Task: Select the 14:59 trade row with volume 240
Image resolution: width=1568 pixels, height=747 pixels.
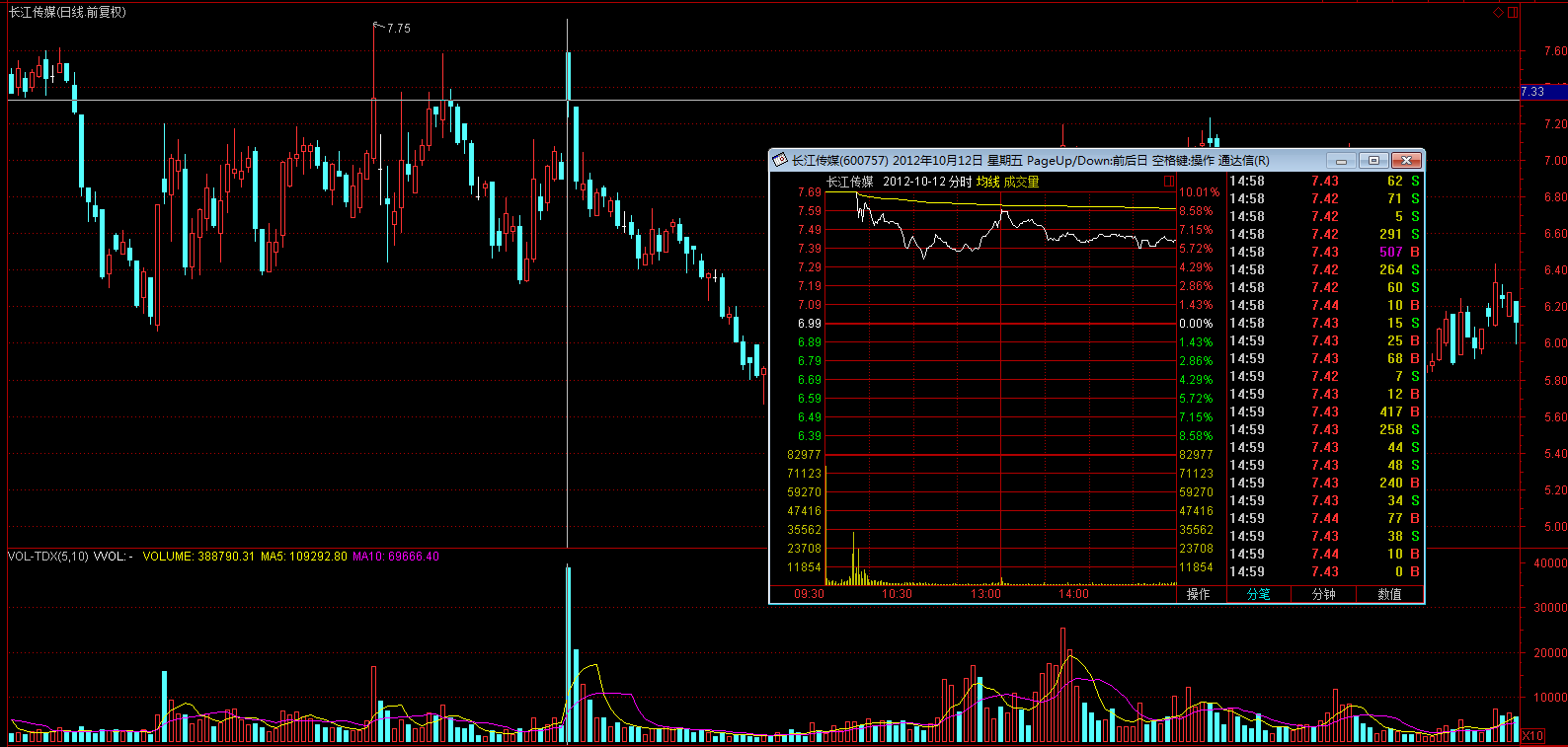Action: pos(1325,483)
